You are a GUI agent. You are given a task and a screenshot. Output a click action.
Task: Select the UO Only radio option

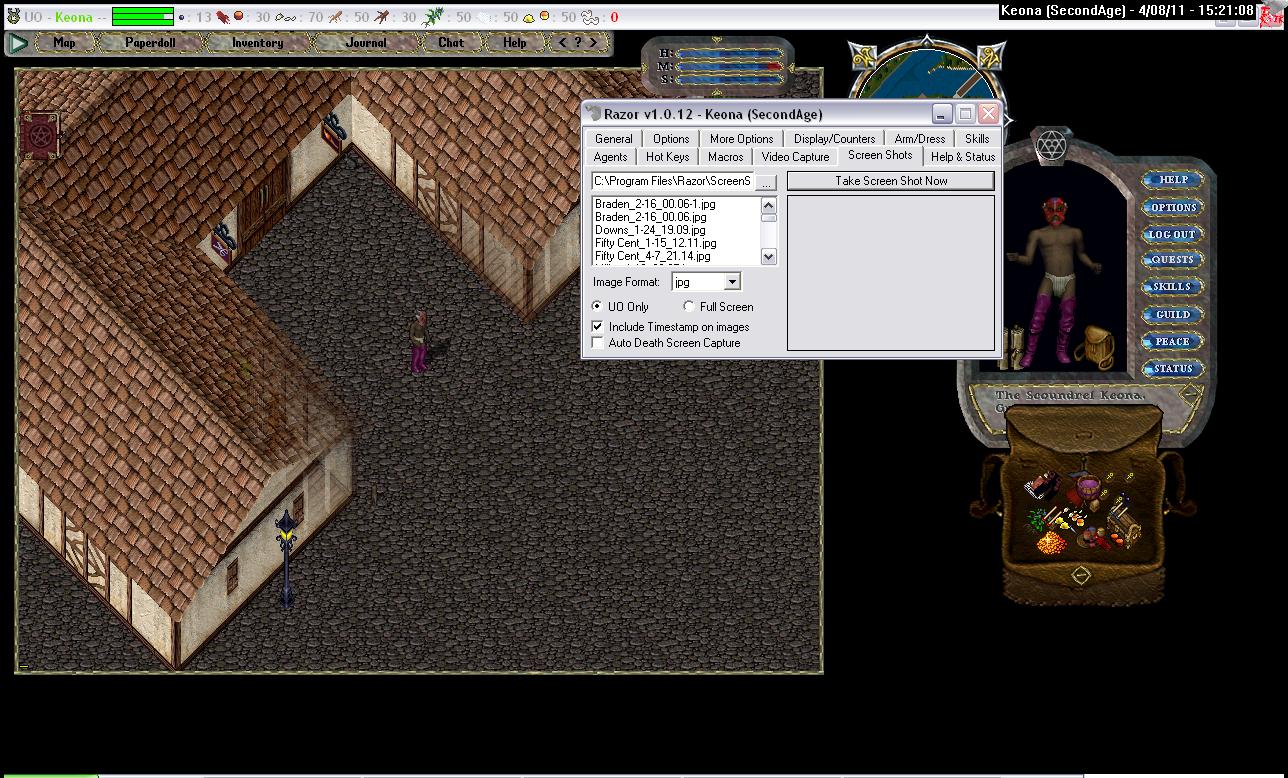point(597,307)
